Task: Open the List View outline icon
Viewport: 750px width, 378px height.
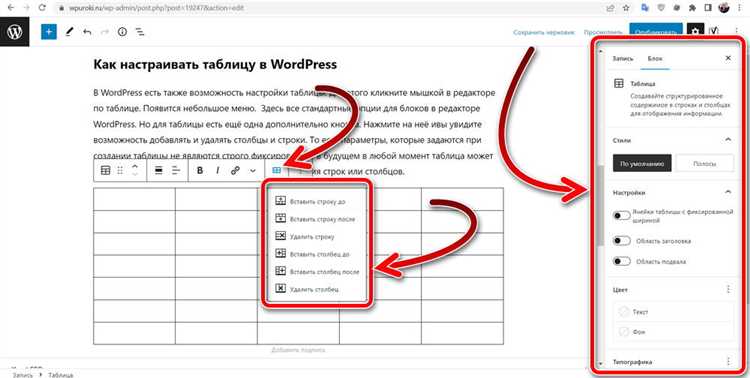Action: click(140, 32)
